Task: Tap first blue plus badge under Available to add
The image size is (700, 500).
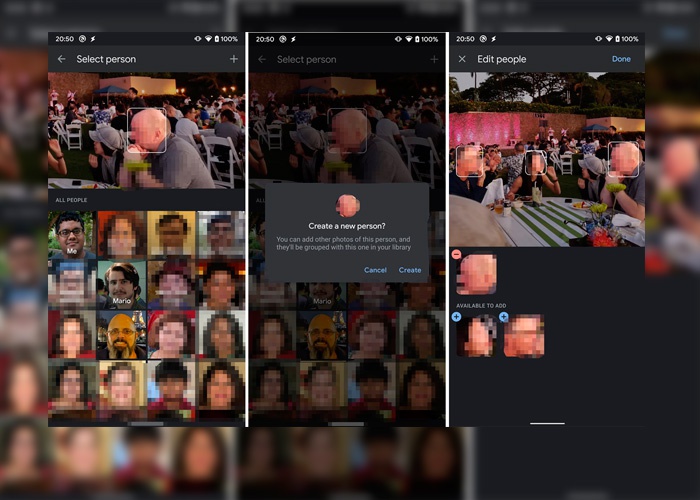Action: (456, 317)
